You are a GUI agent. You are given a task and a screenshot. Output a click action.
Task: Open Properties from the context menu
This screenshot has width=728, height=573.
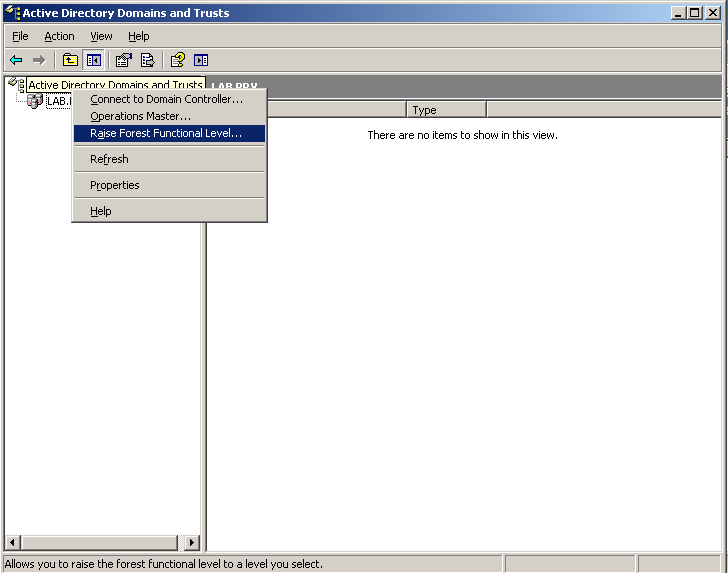[114, 185]
